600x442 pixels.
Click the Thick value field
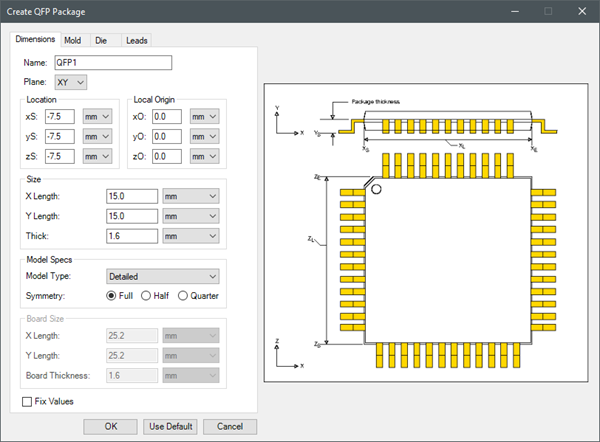click(x=132, y=236)
